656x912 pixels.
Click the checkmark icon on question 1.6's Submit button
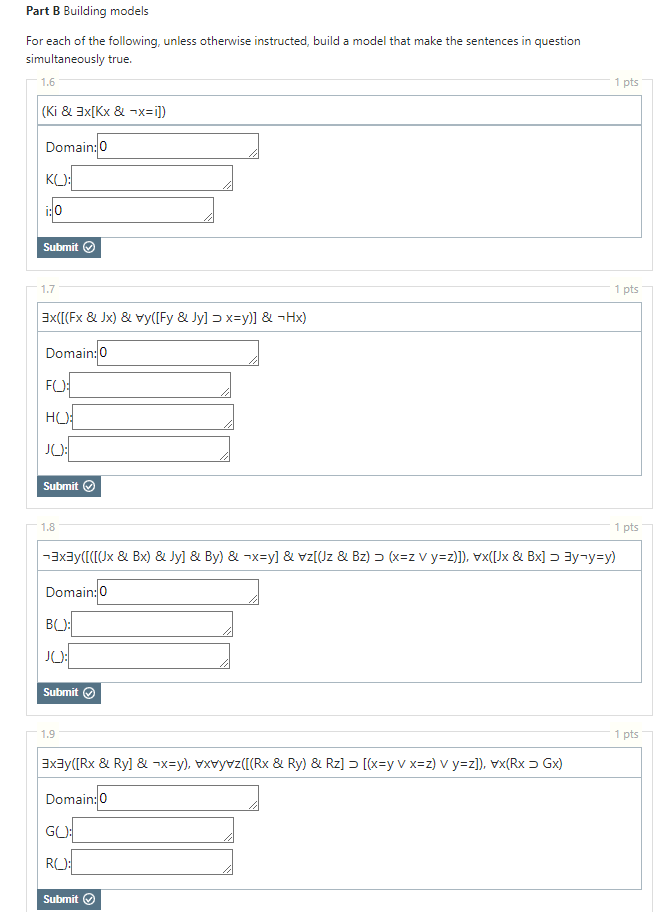point(87,247)
